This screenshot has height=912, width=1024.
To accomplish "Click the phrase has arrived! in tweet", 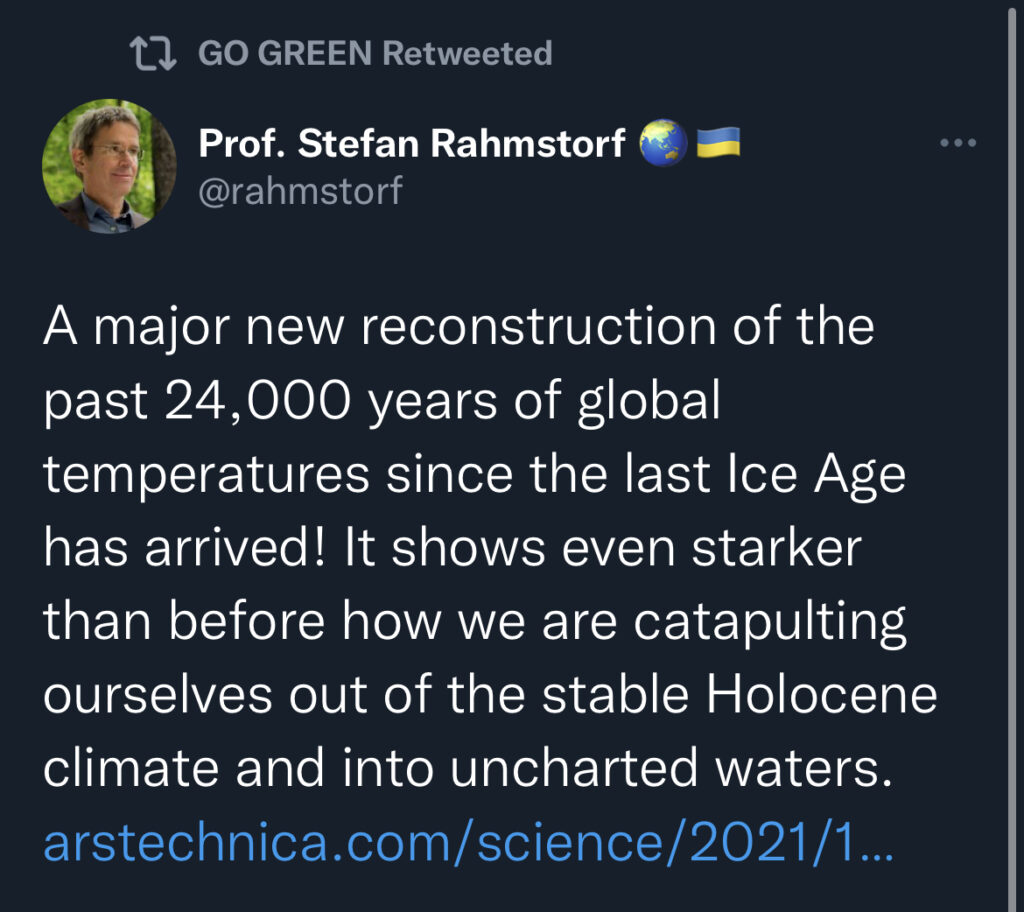I will coord(184,547).
